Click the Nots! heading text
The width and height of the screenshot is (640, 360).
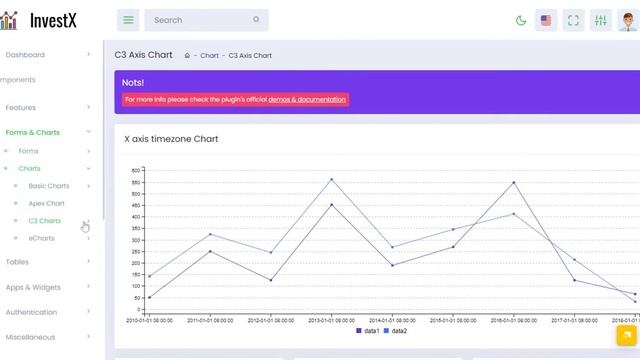coord(133,83)
